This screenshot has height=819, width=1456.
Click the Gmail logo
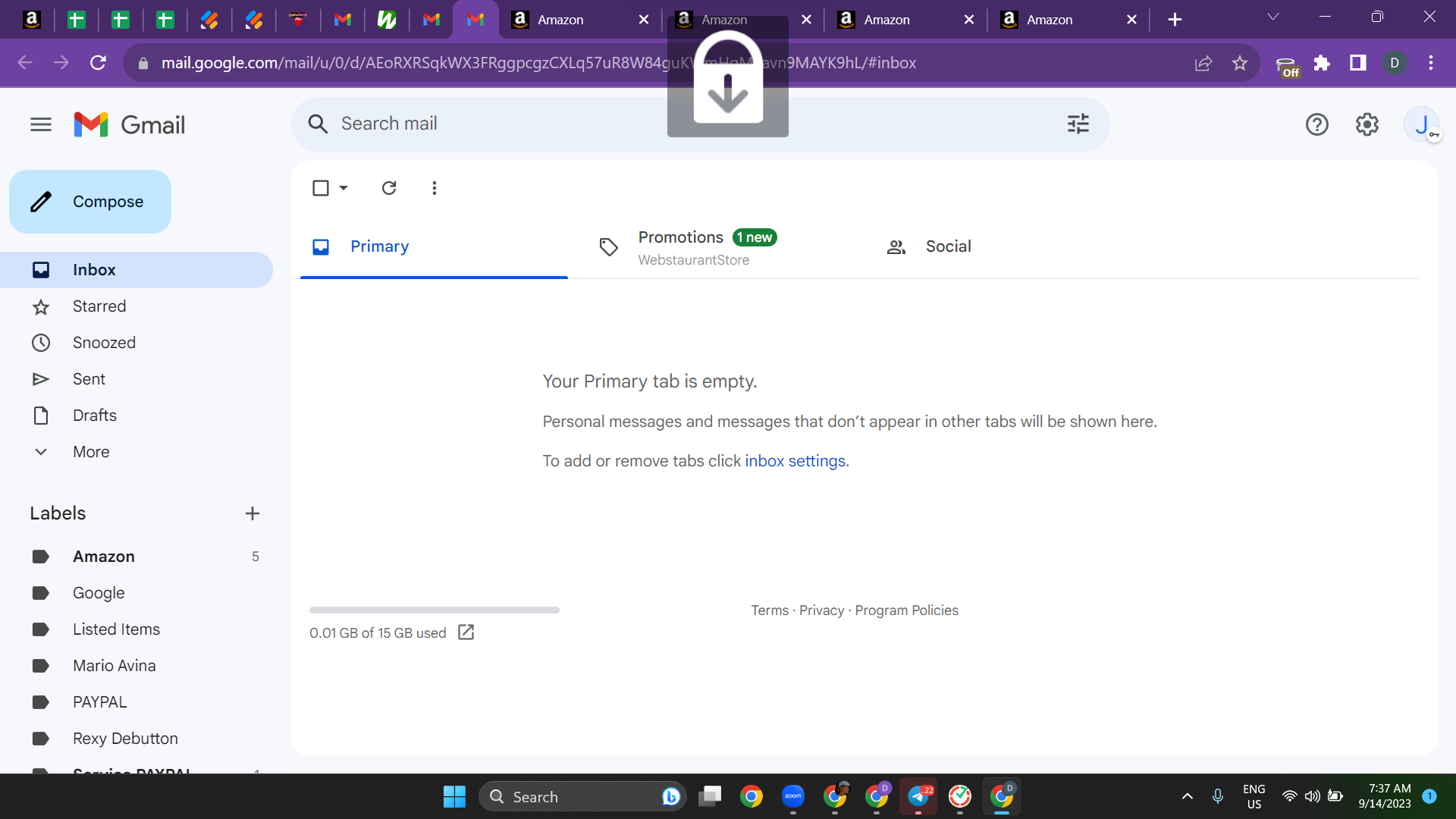130,124
